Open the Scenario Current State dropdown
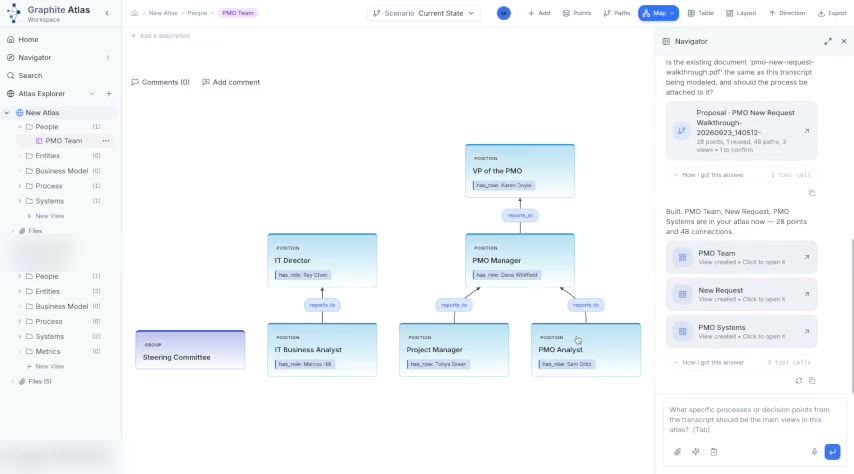This screenshot has height=474, width=854. tap(424, 13)
